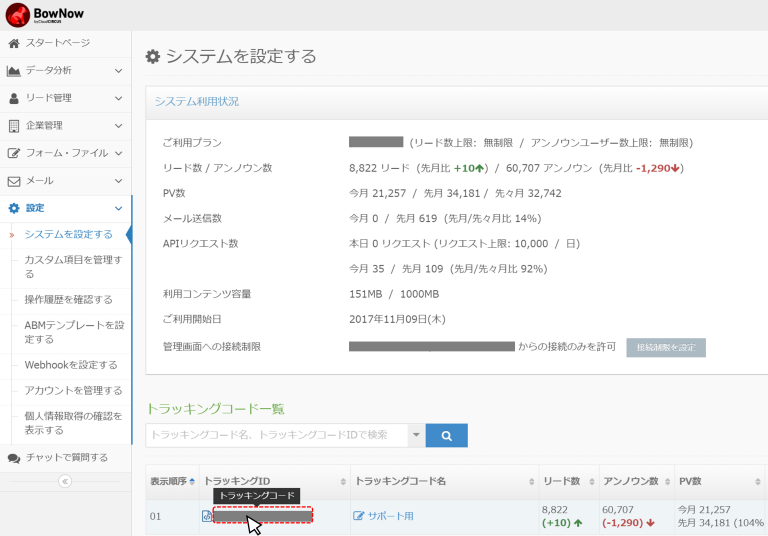Screen dimensions: 768x536
Task: Open カスタム項目を管理する submenu item
Action: pos(73,267)
